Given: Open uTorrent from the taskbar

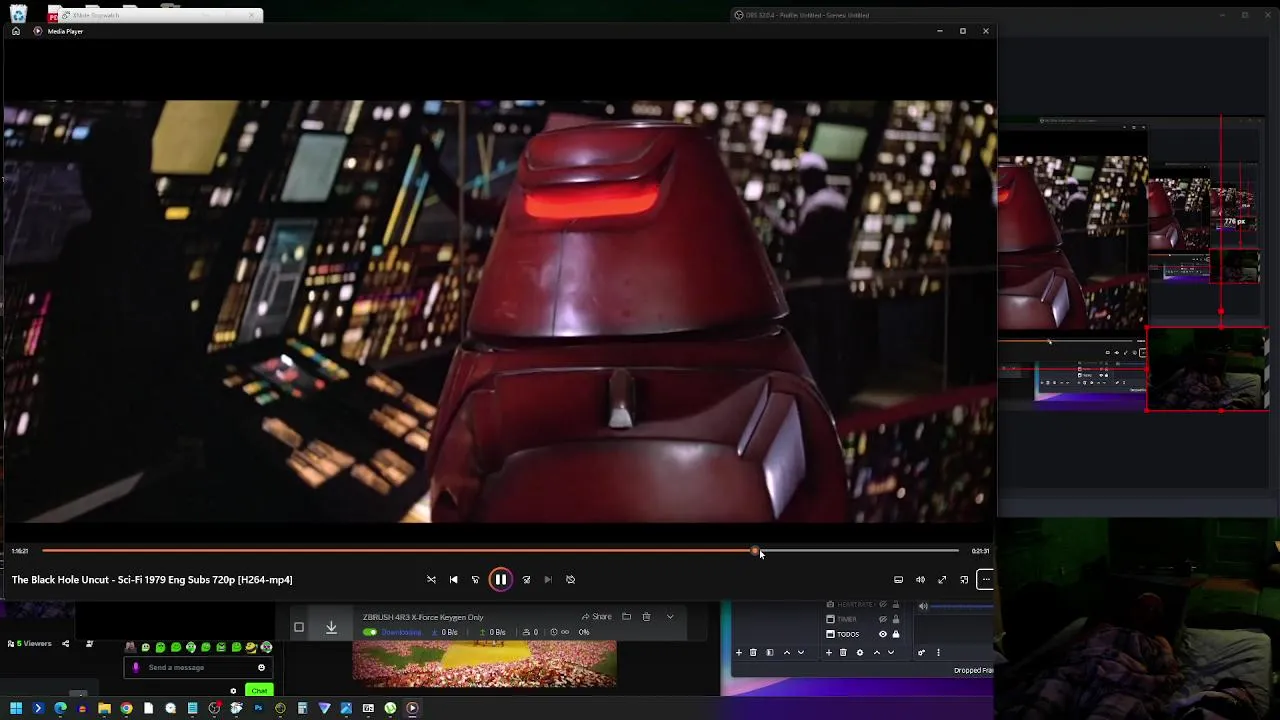Looking at the screenshot, I should (390, 708).
